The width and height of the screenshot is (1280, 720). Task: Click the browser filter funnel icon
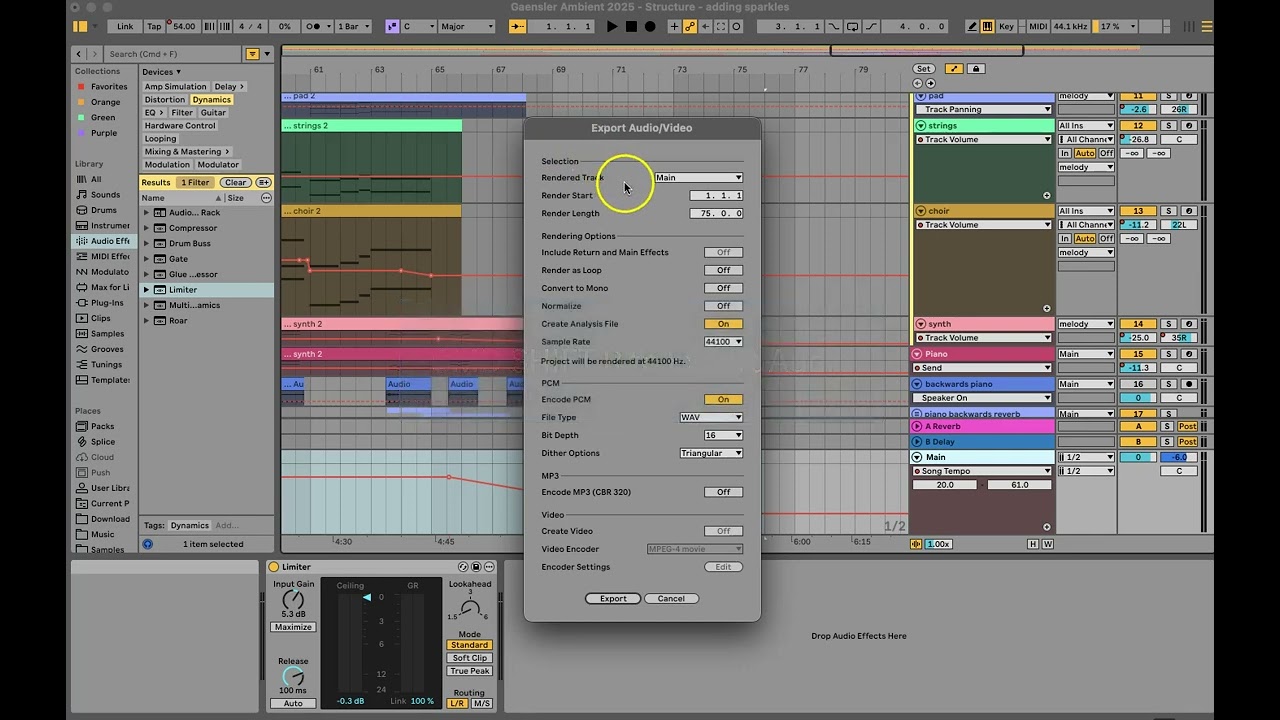[x=253, y=54]
